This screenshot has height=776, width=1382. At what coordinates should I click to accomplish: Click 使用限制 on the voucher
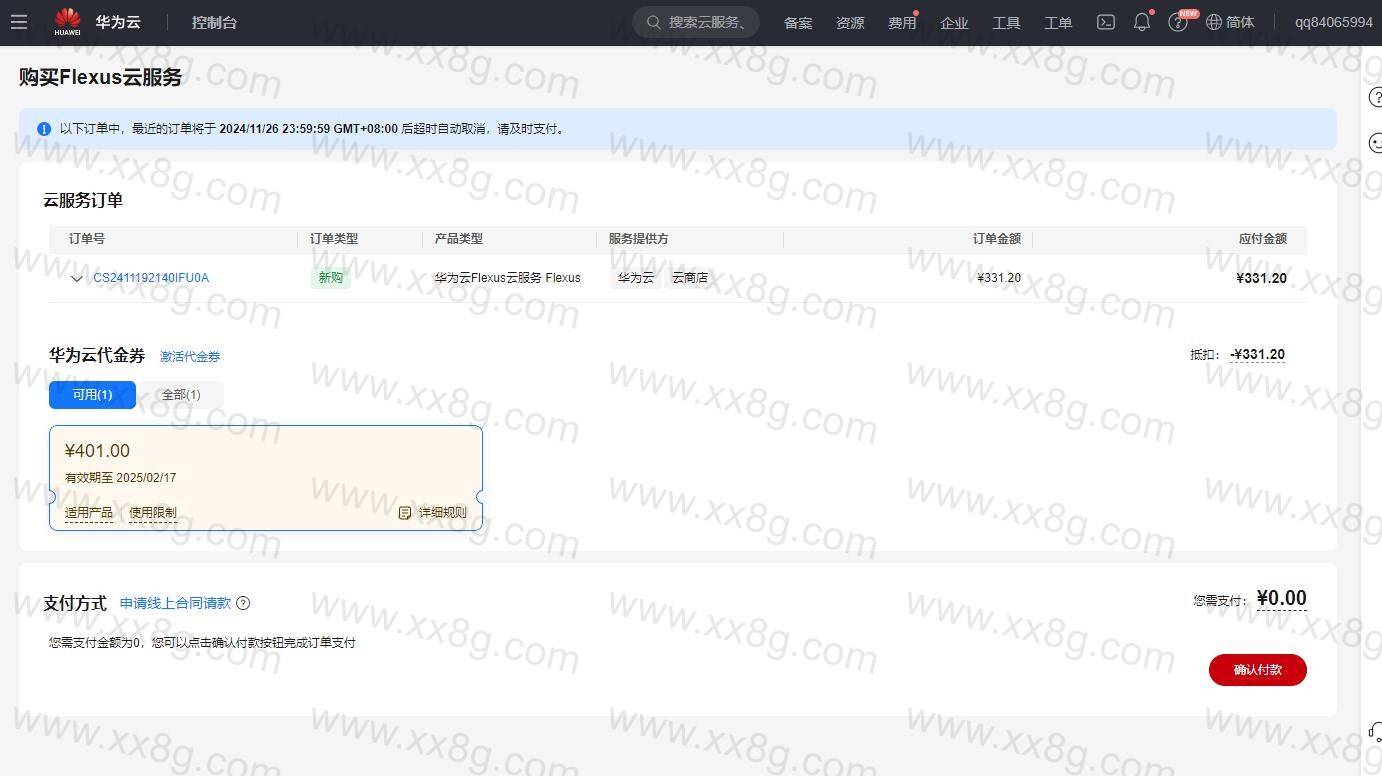(153, 513)
